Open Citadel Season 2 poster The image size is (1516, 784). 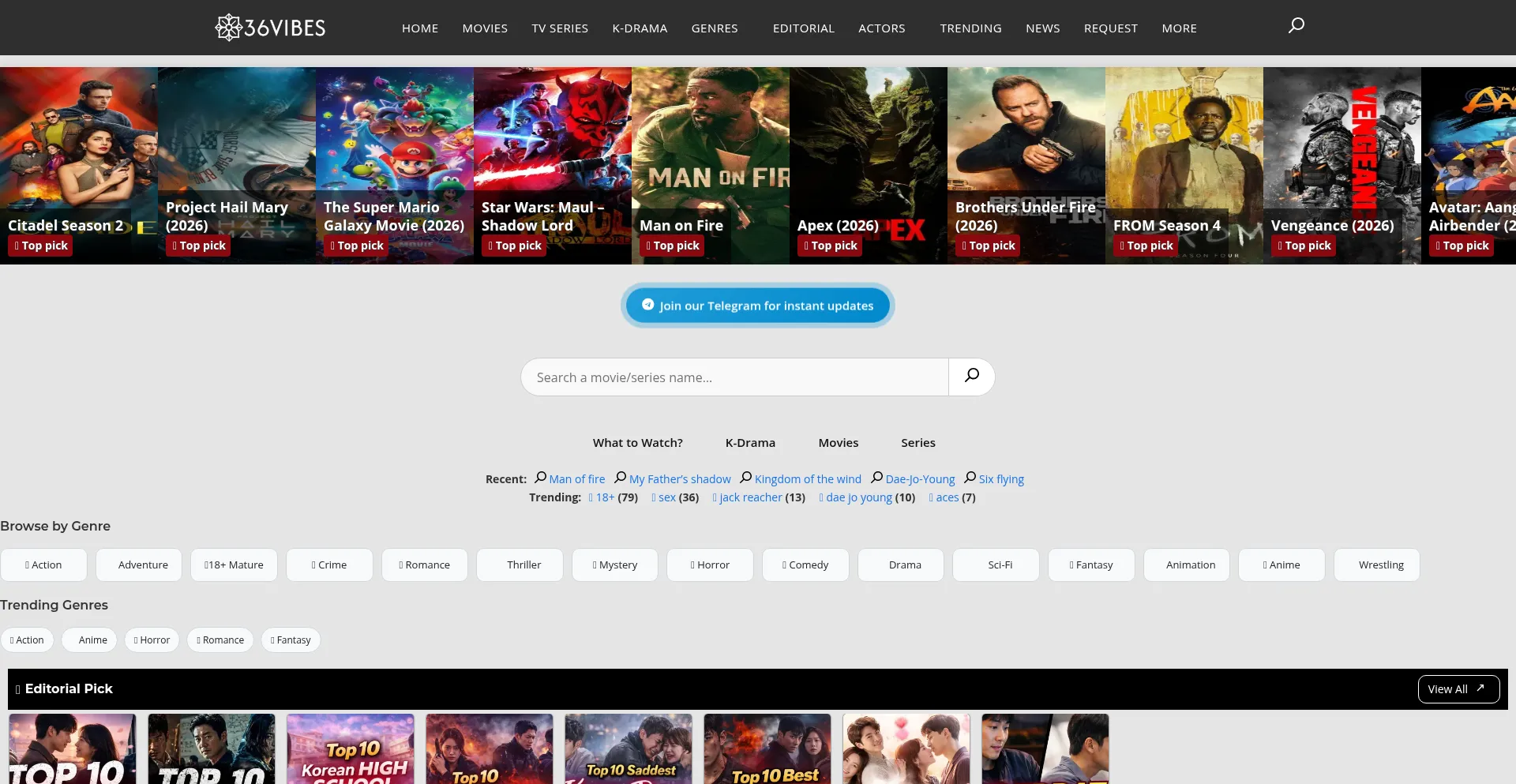(x=79, y=166)
